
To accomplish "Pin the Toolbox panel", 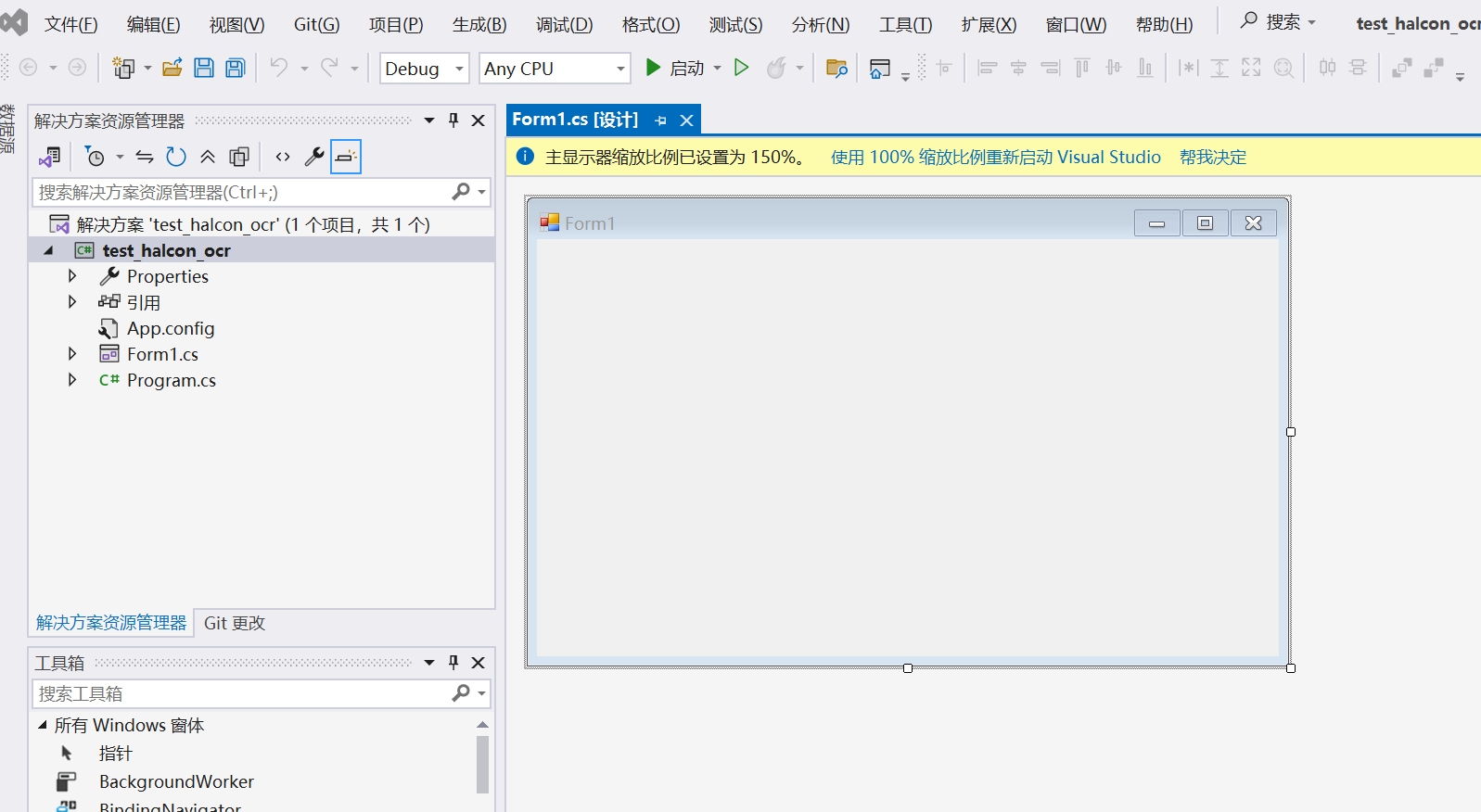I will point(453,662).
